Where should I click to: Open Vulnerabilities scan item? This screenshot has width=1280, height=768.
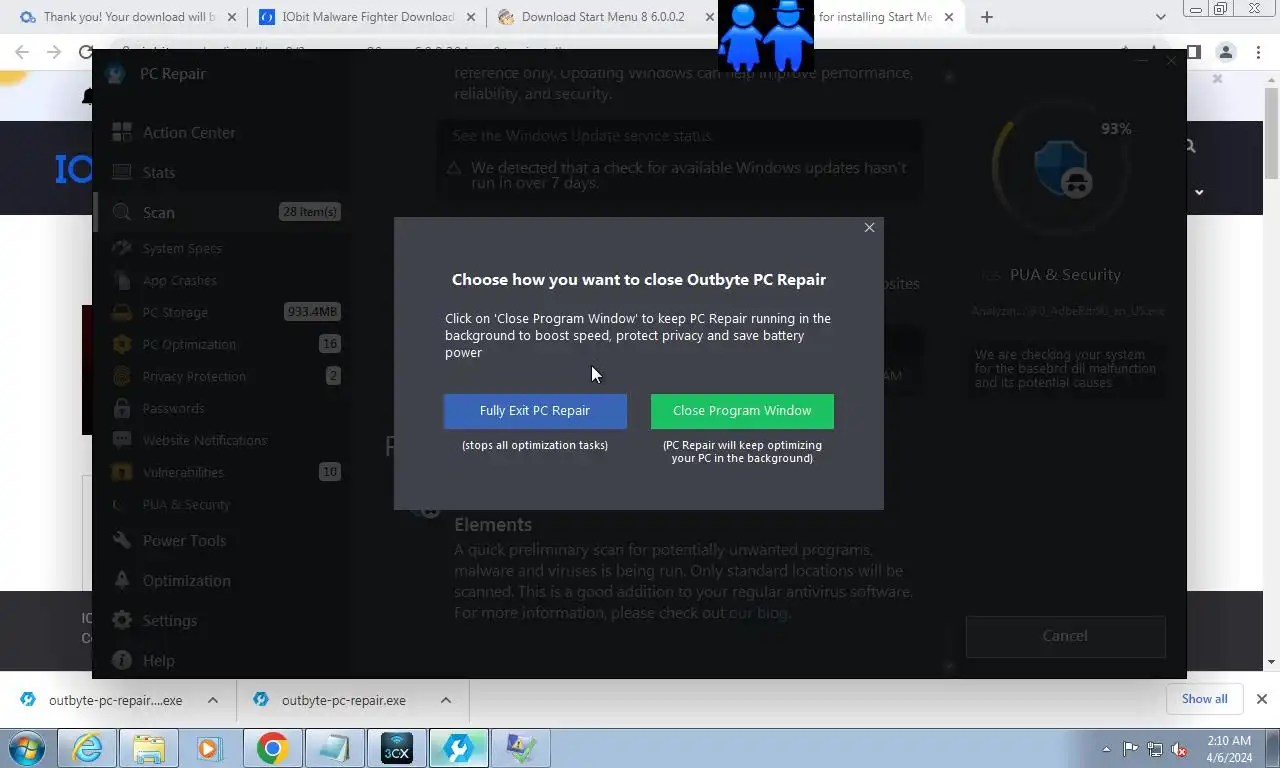pyautogui.click(x=183, y=472)
